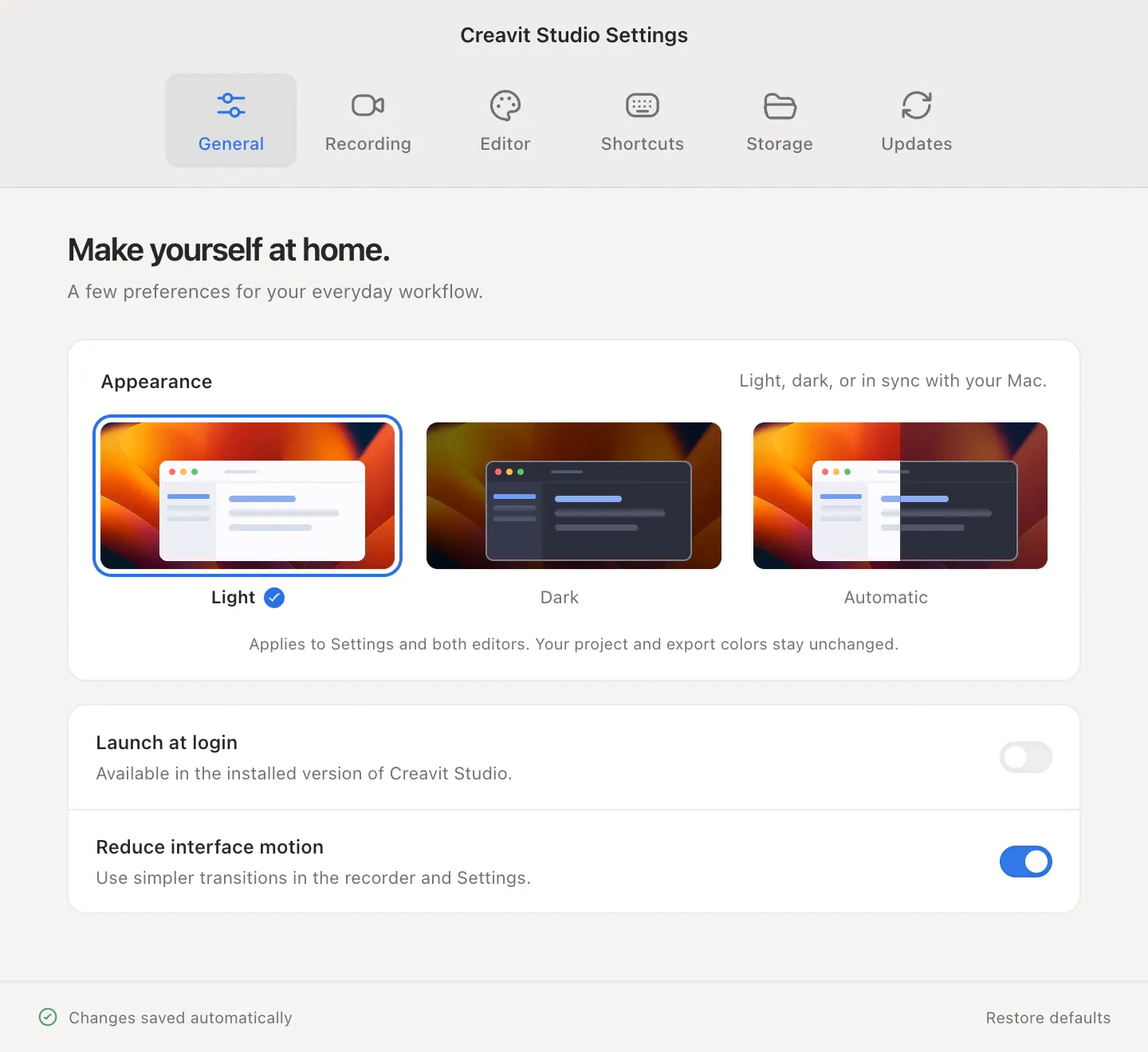1148x1052 pixels.
Task: Open the Shortcuts tab label
Action: (x=643, y=143)
